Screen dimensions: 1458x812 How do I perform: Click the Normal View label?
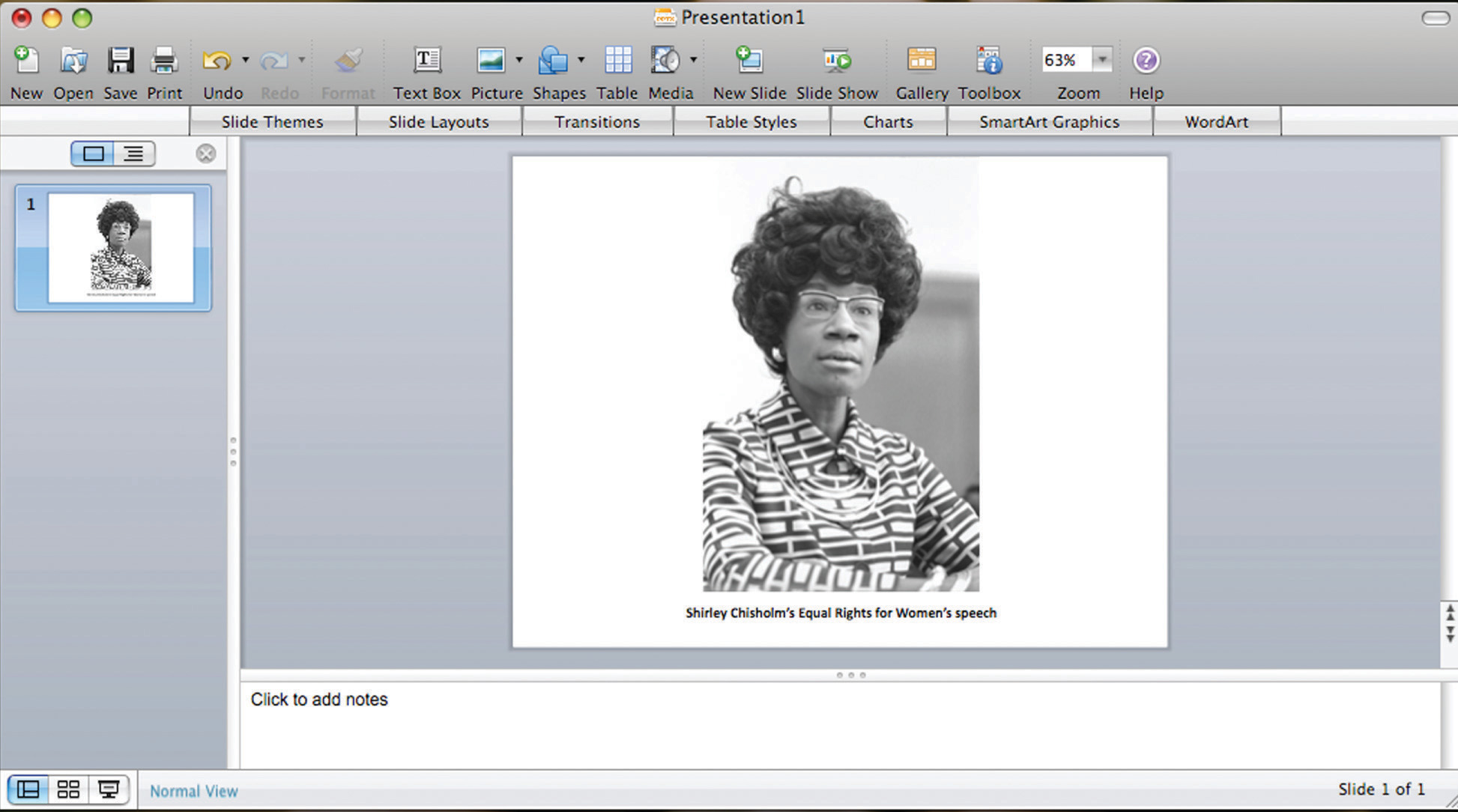click(x=193, y=791)
